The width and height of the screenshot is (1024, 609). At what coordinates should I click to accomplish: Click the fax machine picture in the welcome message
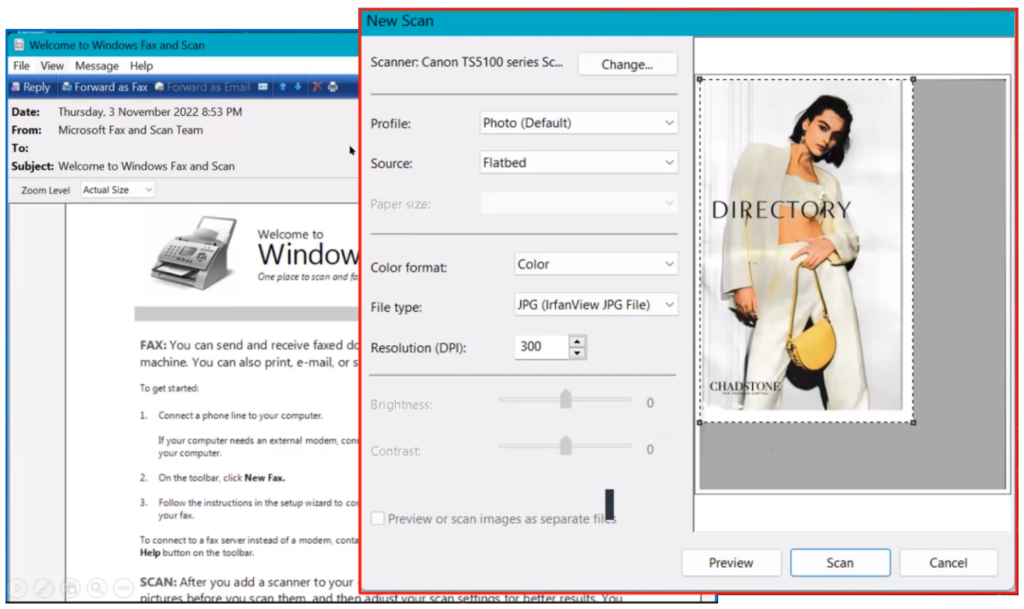(195, 253)
